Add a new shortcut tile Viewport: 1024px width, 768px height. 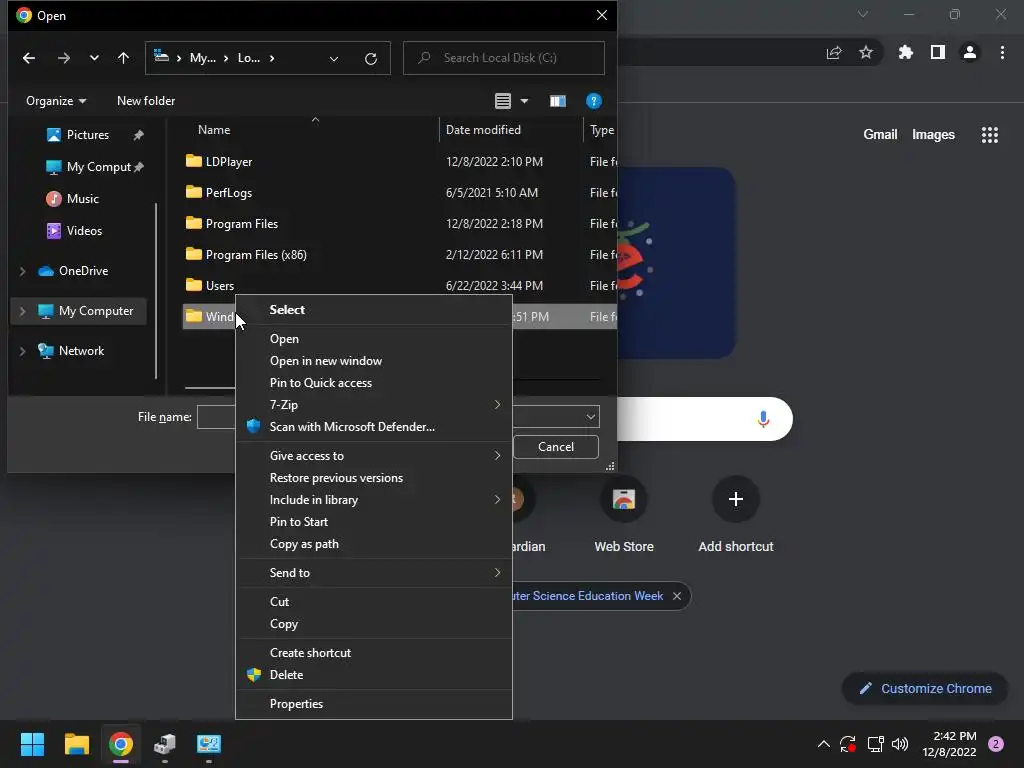(735, 515)
